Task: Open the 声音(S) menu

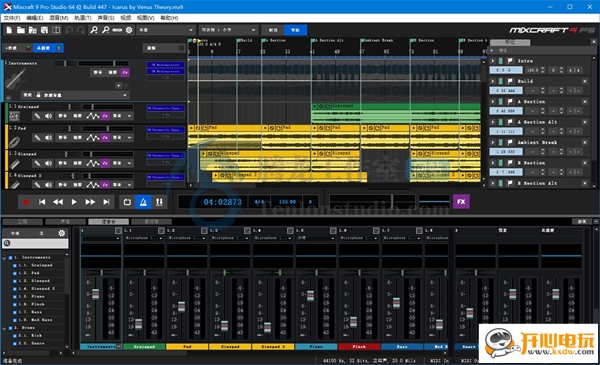Action: [106, 18]
